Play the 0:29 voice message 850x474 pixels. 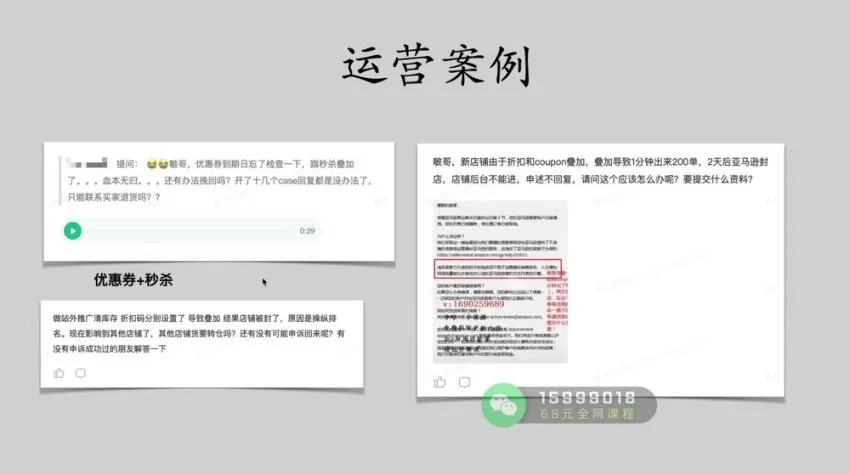tap(73, 230)
